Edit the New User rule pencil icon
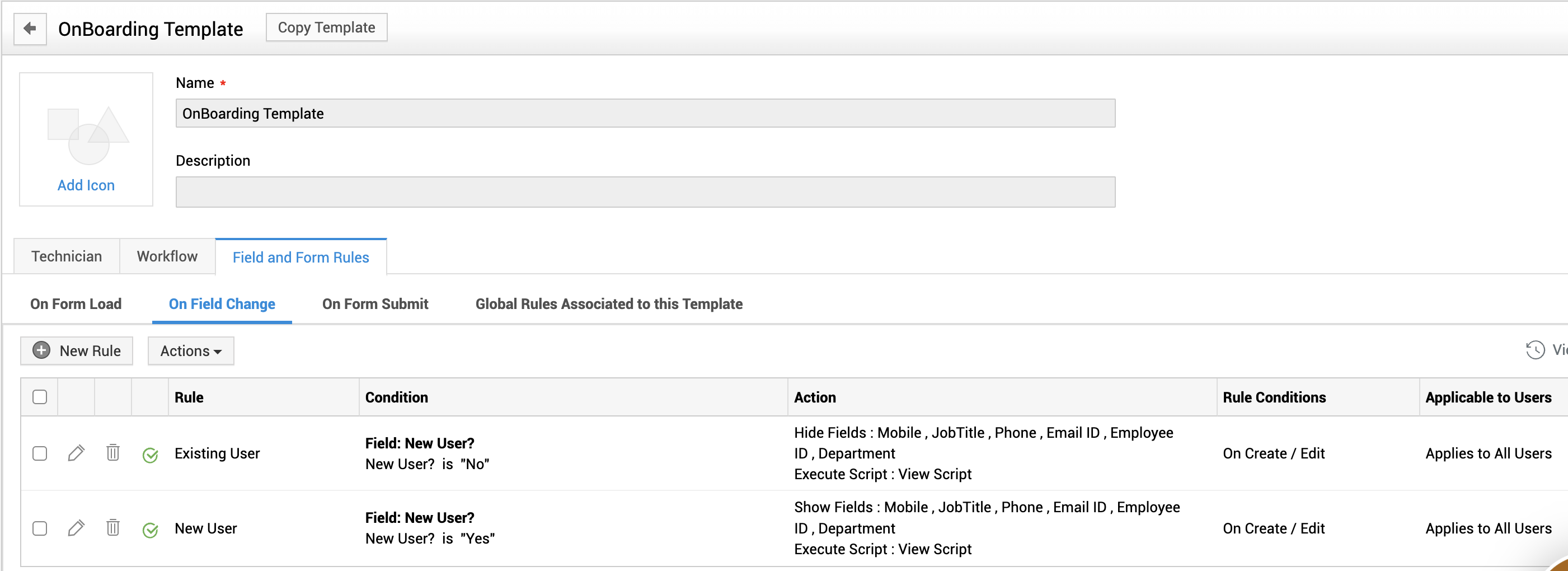This screenshot has height=571, width=1568. [x=76, y=528]
